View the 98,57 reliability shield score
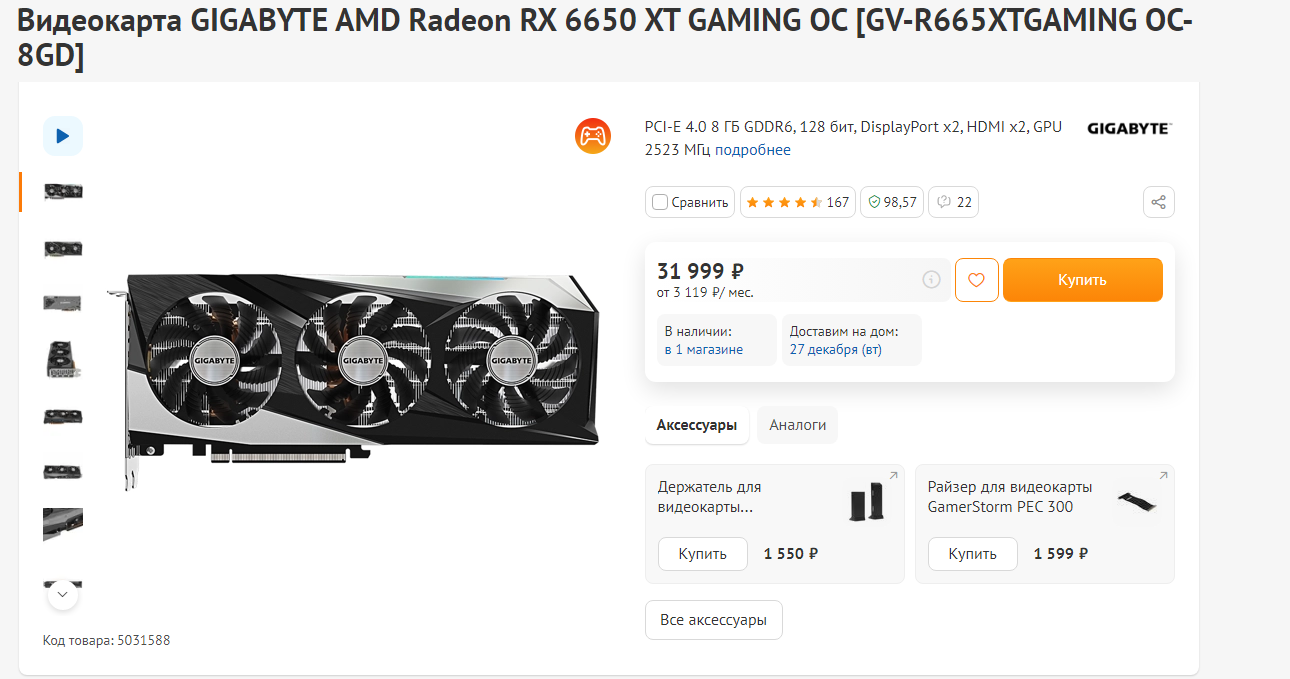 coord(892,202)
